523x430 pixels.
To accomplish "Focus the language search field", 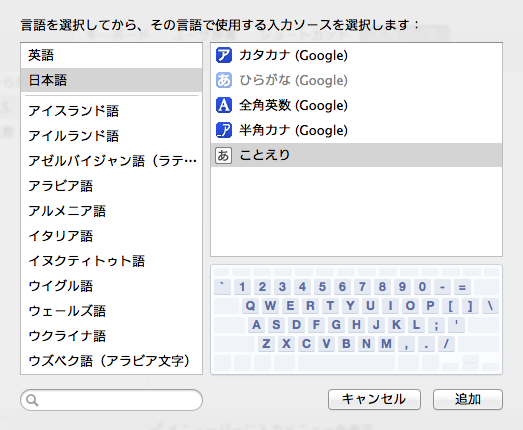I will pos(111,400).
